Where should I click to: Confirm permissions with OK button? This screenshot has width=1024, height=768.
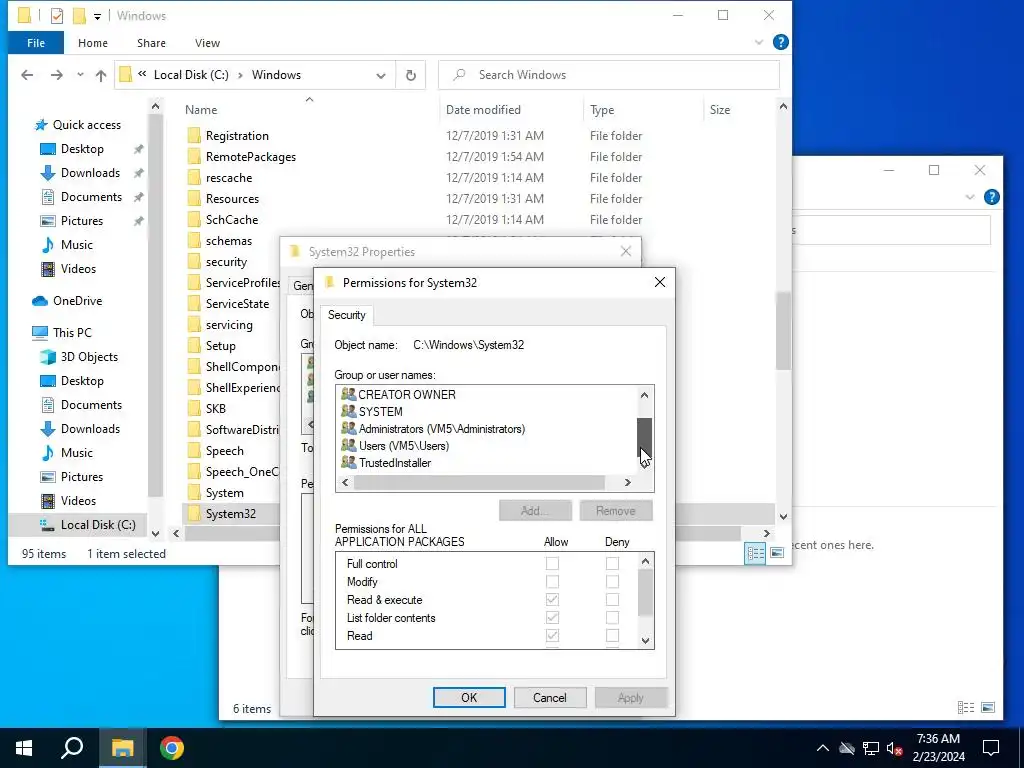(469, 697)
